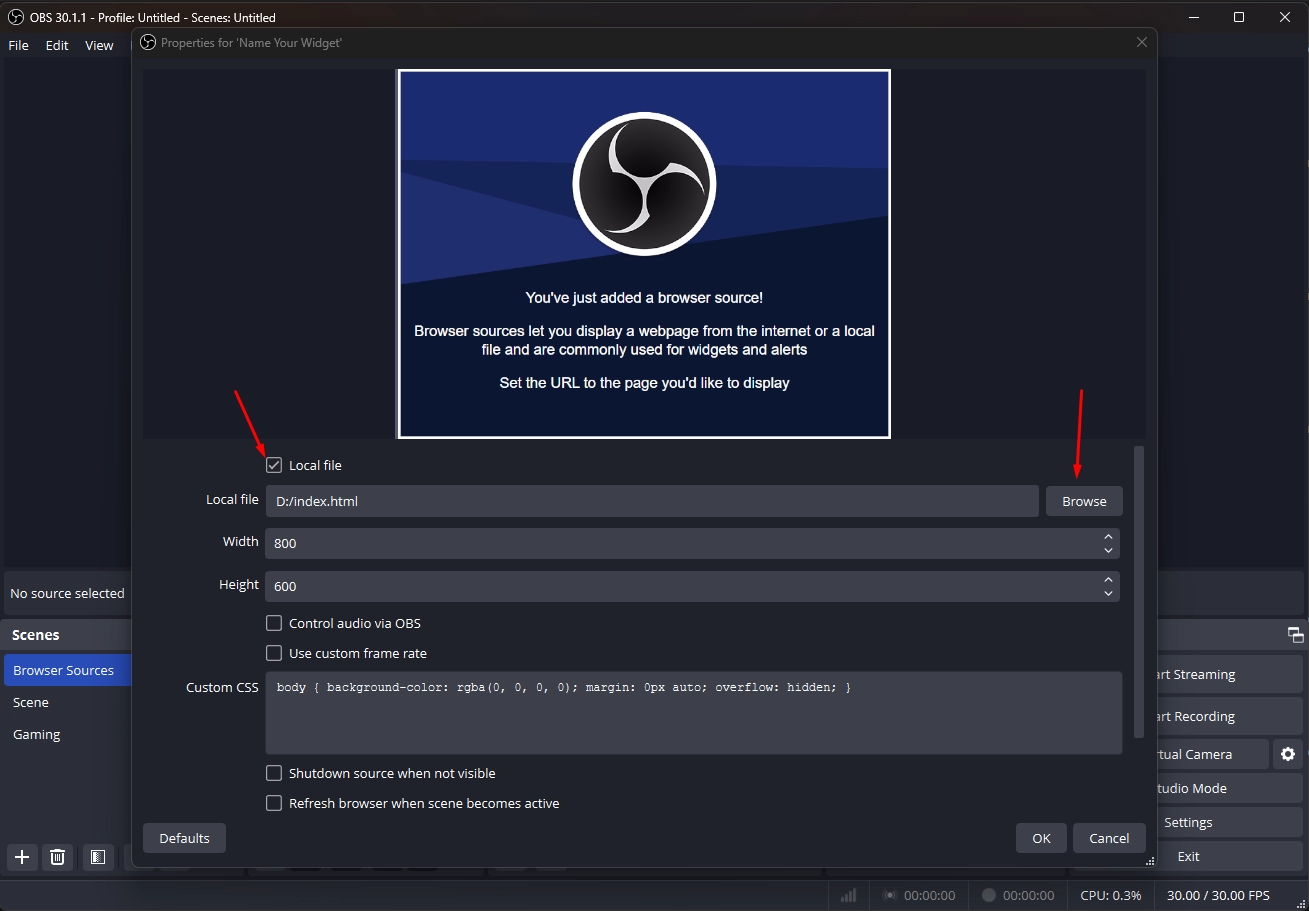Screen dimensions: 1309x911
Task: Open scene filters icon in Scenes toolbar
Action: pos(98,857)
